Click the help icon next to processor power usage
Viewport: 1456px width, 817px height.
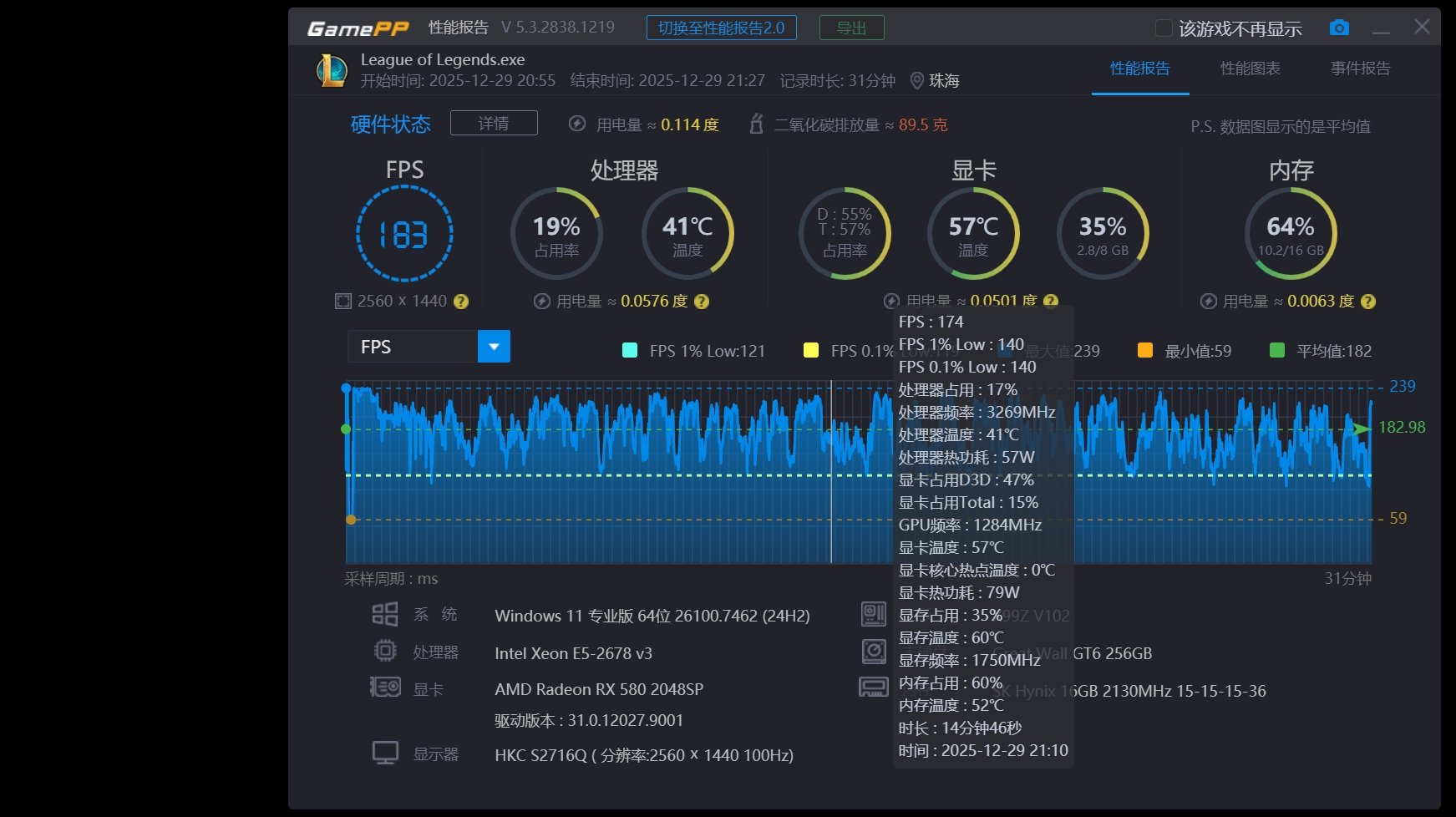[x=702, y=302]
